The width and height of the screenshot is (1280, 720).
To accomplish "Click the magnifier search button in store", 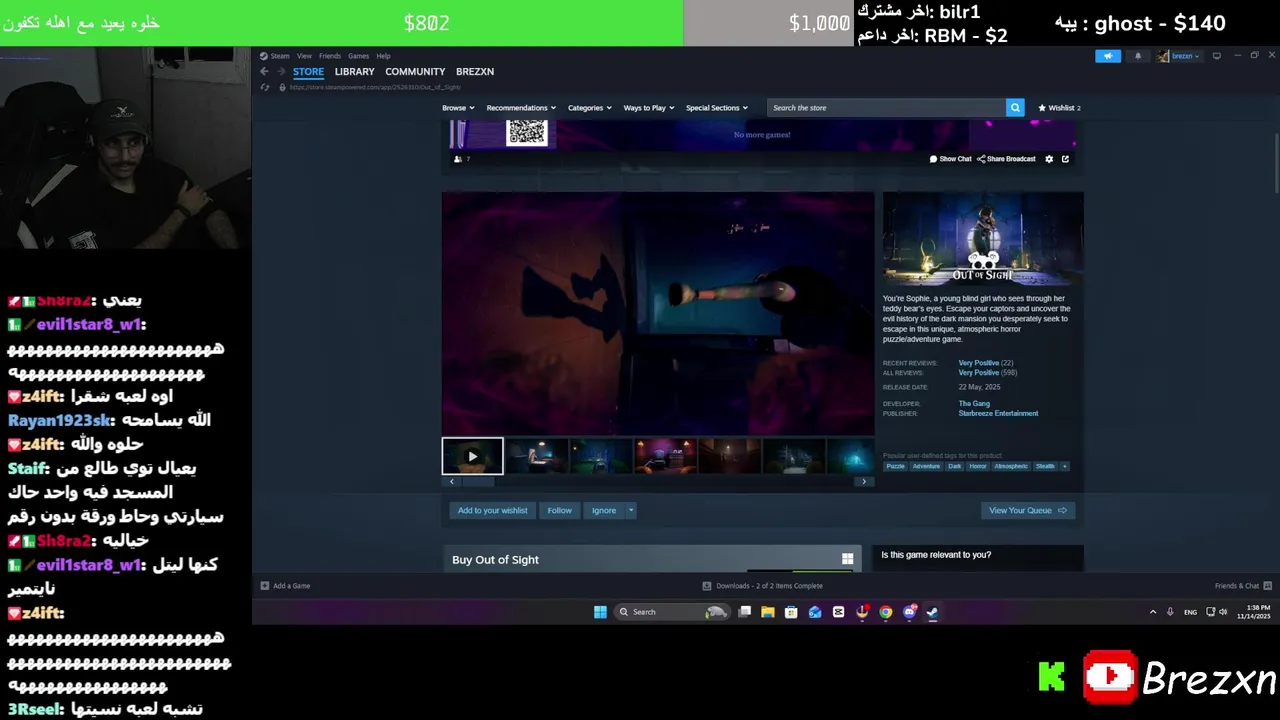I will click(1015, 108).
